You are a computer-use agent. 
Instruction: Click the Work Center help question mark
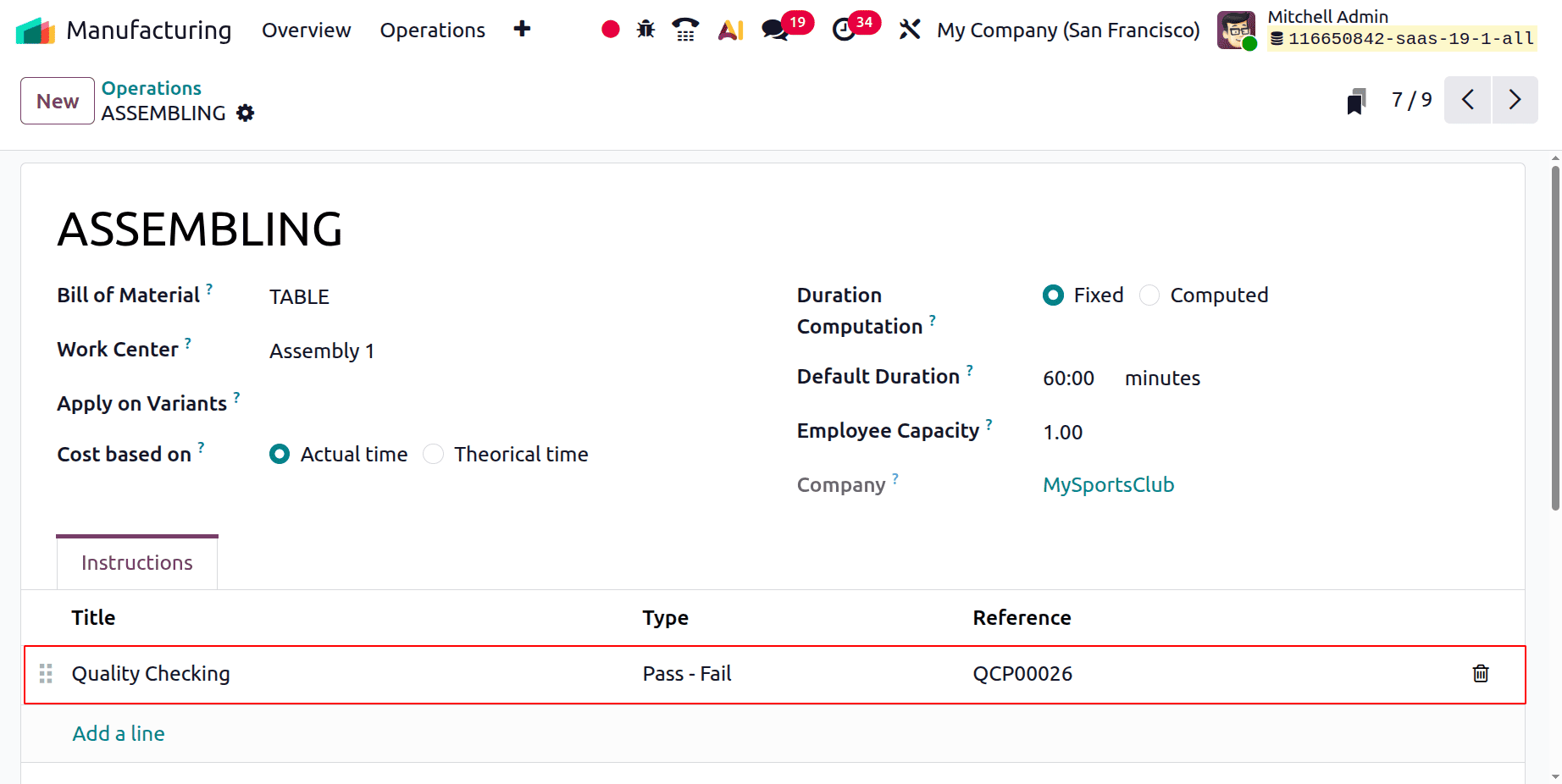pos(188,342)
